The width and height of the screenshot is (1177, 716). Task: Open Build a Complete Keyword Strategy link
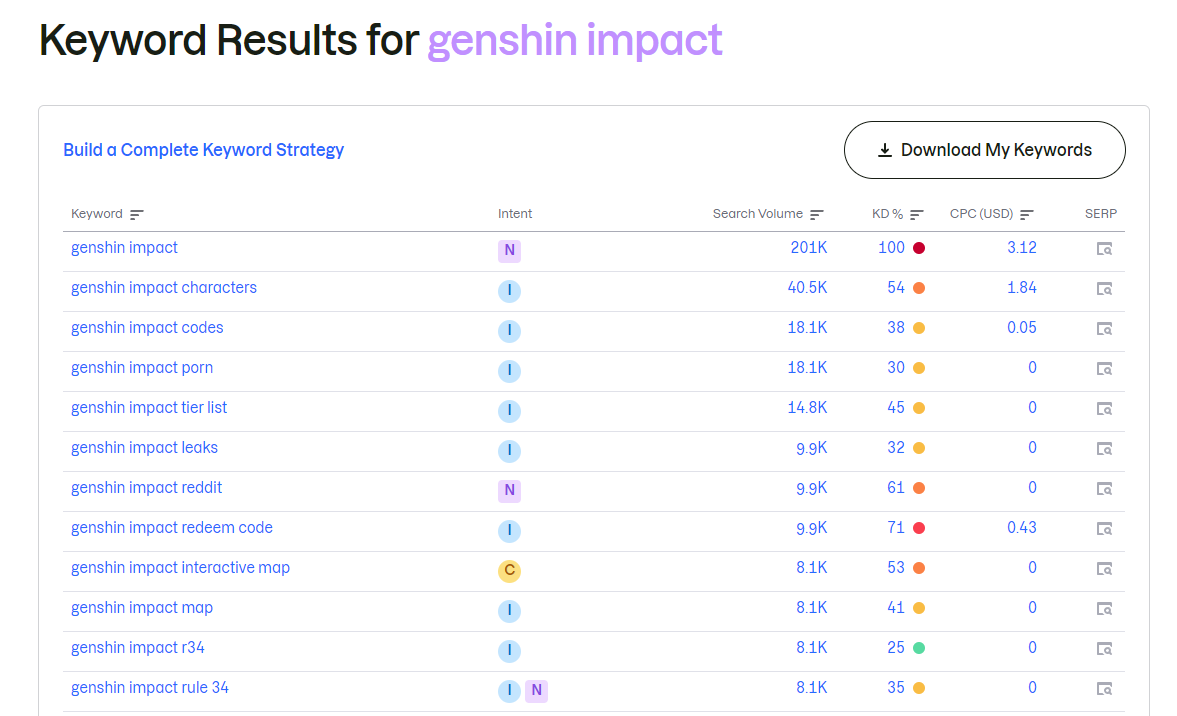pyautogui.click(x=203, y=150)
